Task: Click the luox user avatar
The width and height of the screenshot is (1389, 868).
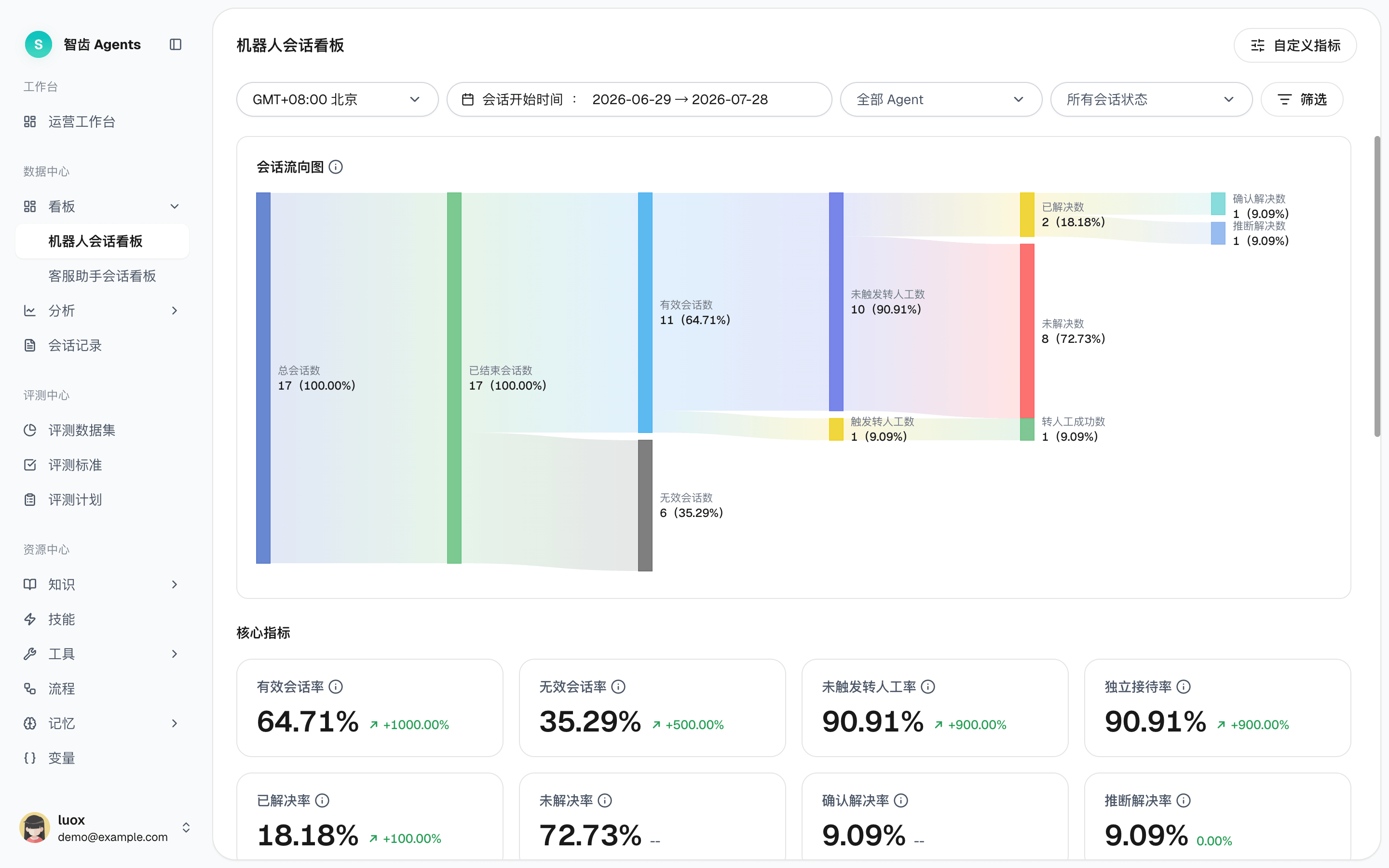Action: [x=34, y=827]
